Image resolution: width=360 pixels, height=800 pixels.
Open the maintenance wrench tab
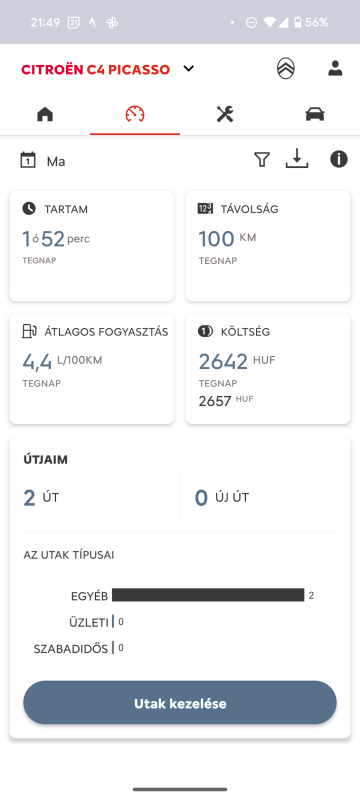click(225, 114)
